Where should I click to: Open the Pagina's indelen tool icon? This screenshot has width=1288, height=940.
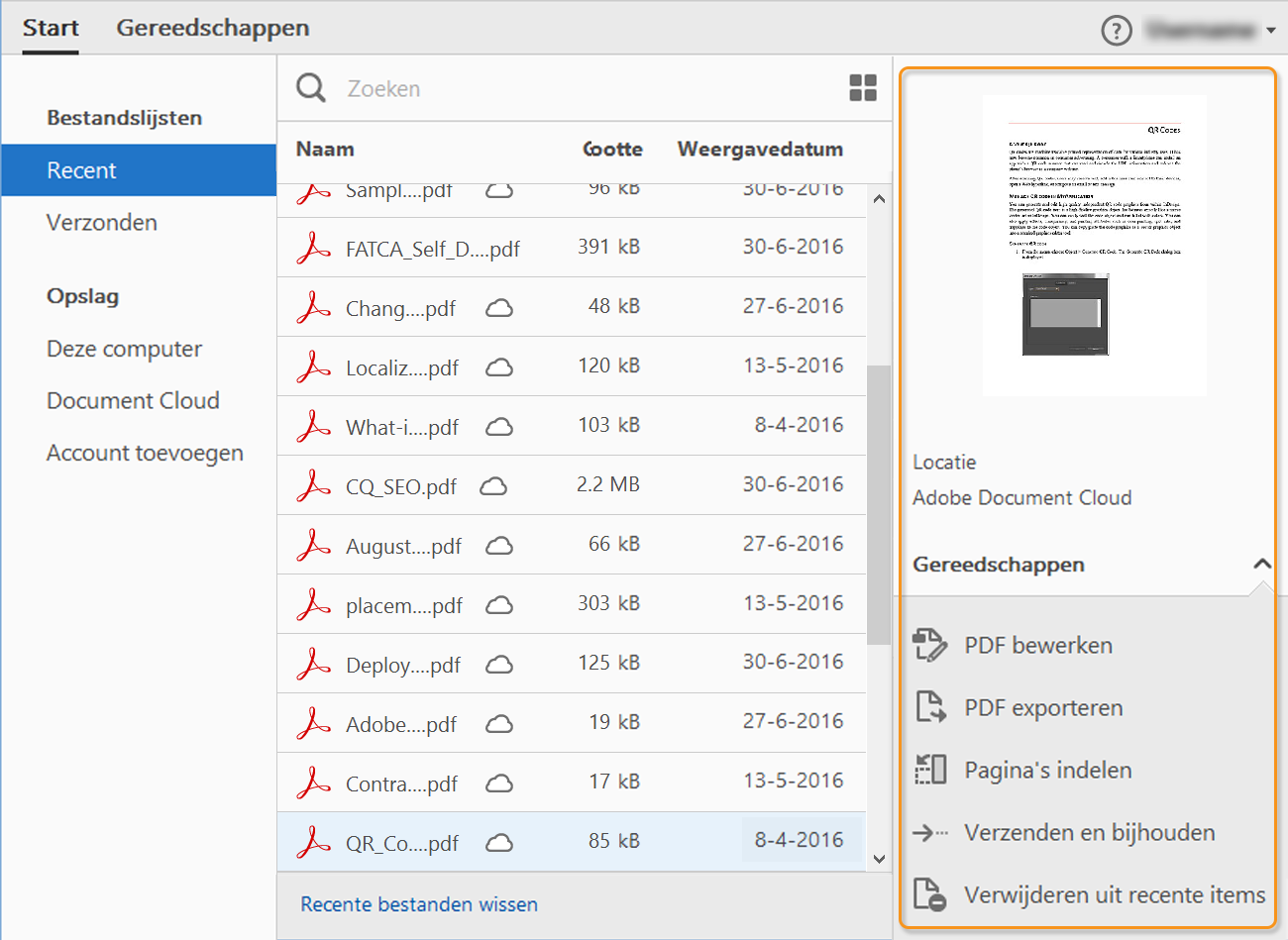(x=929, y=770)
